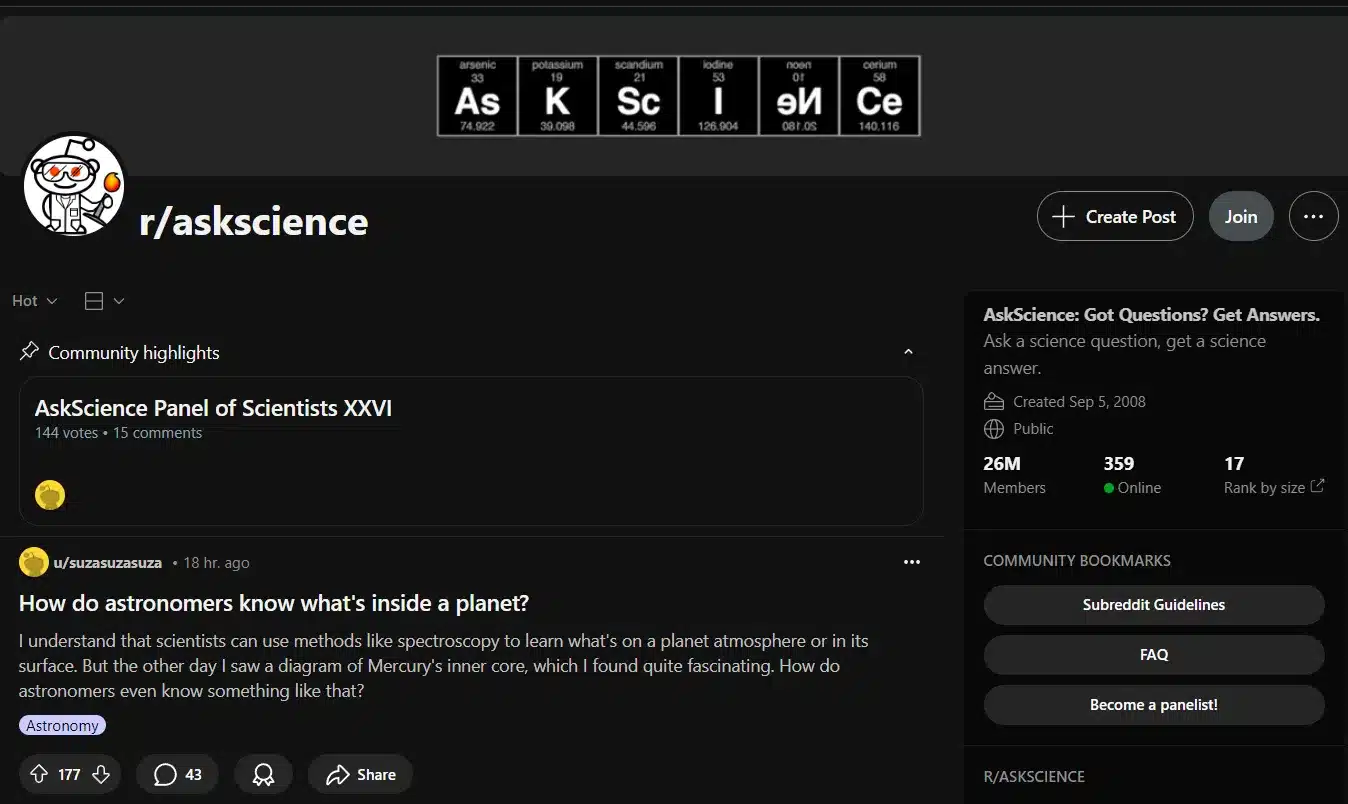Share the astronomers planet post
The image size is (1348, 804).
tap(360, 774)
